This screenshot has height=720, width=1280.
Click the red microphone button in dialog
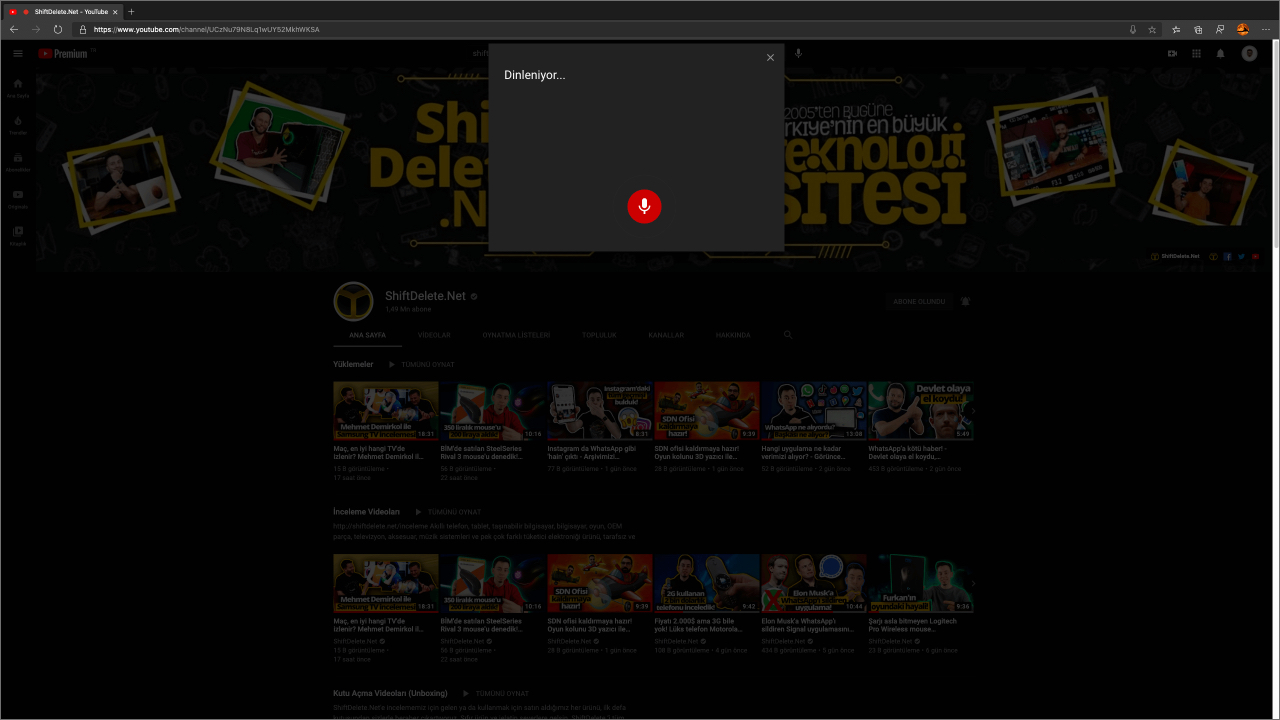pos(644,205)
